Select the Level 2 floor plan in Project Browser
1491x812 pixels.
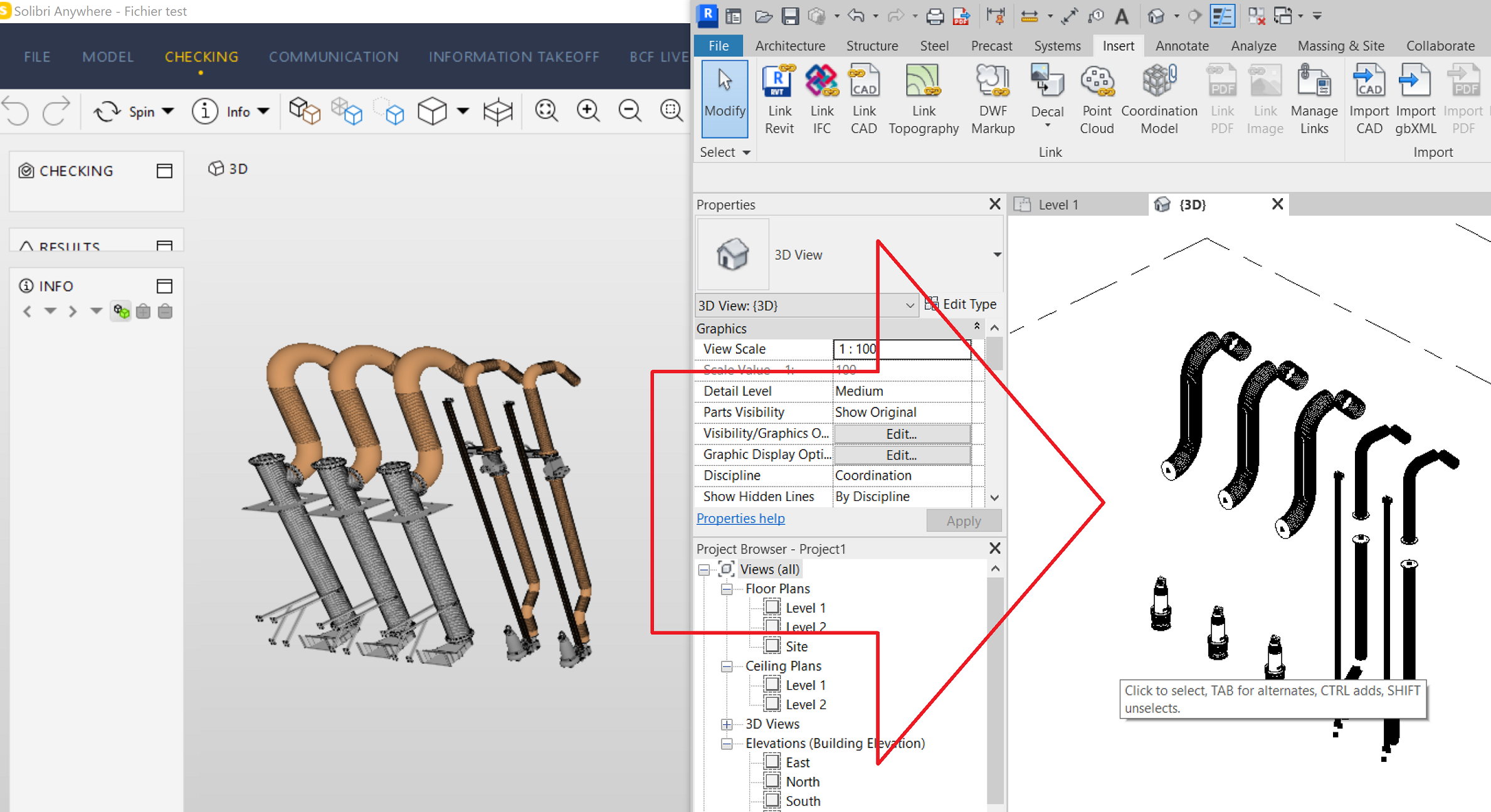click(x=805, y=626)
